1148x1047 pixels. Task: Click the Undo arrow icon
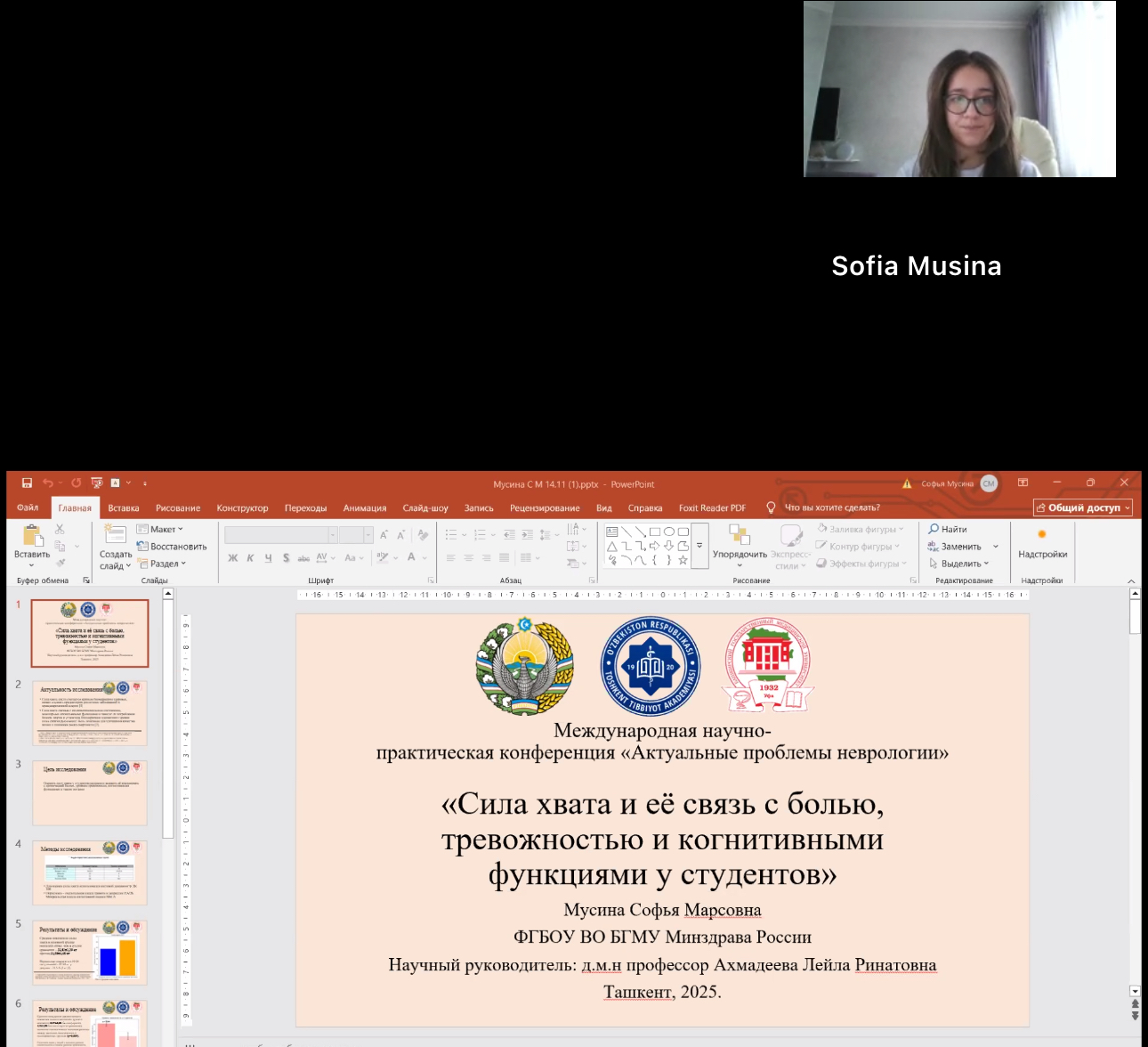coord(47,483)
